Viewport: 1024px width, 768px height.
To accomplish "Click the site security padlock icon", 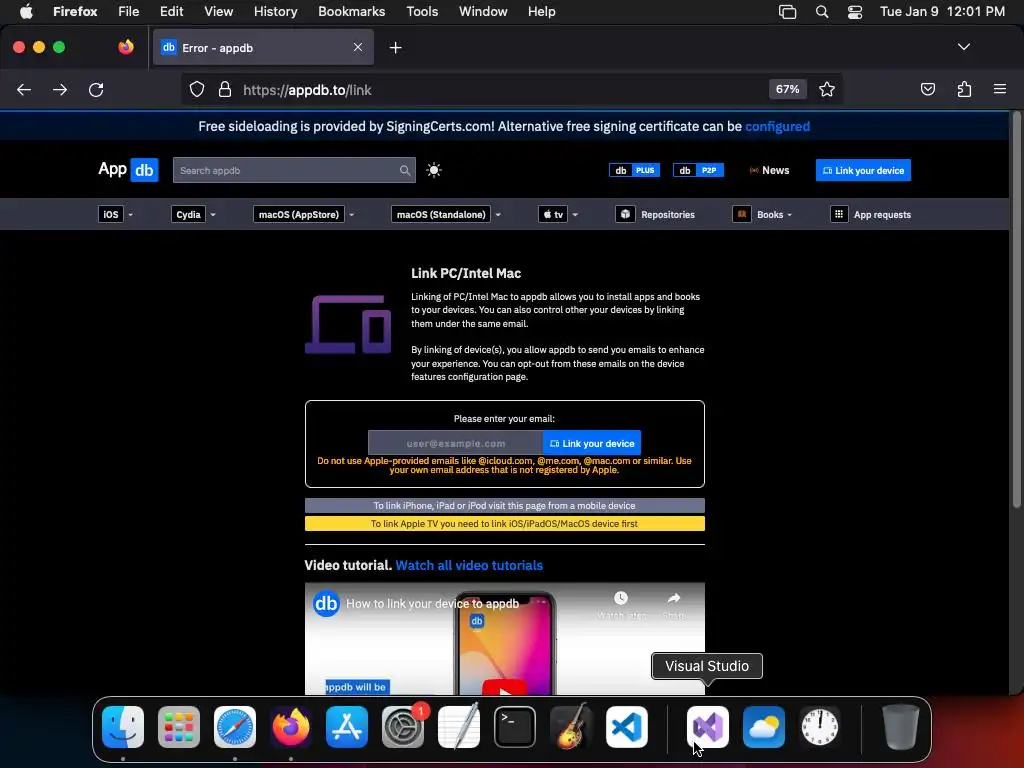I will (x=225, y=89).
